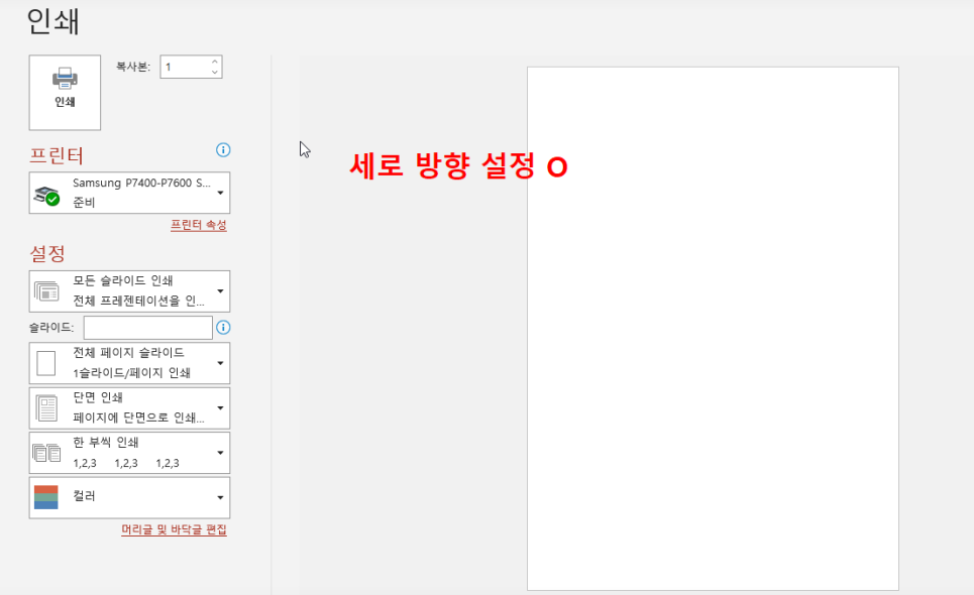Expand the 전체 페이지 슬라이드 dropdown arrow
The image size is (974, 595).
tap(219, 363)
